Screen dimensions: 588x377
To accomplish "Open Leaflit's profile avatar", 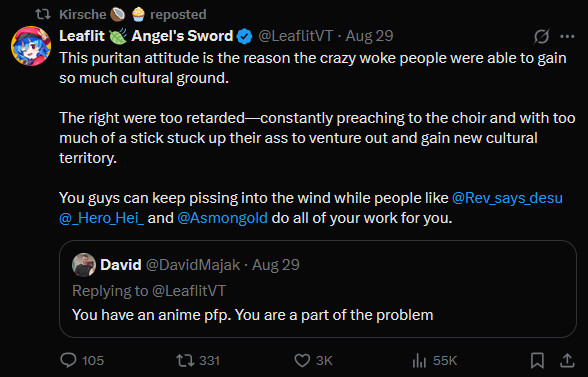I will 31,46.
